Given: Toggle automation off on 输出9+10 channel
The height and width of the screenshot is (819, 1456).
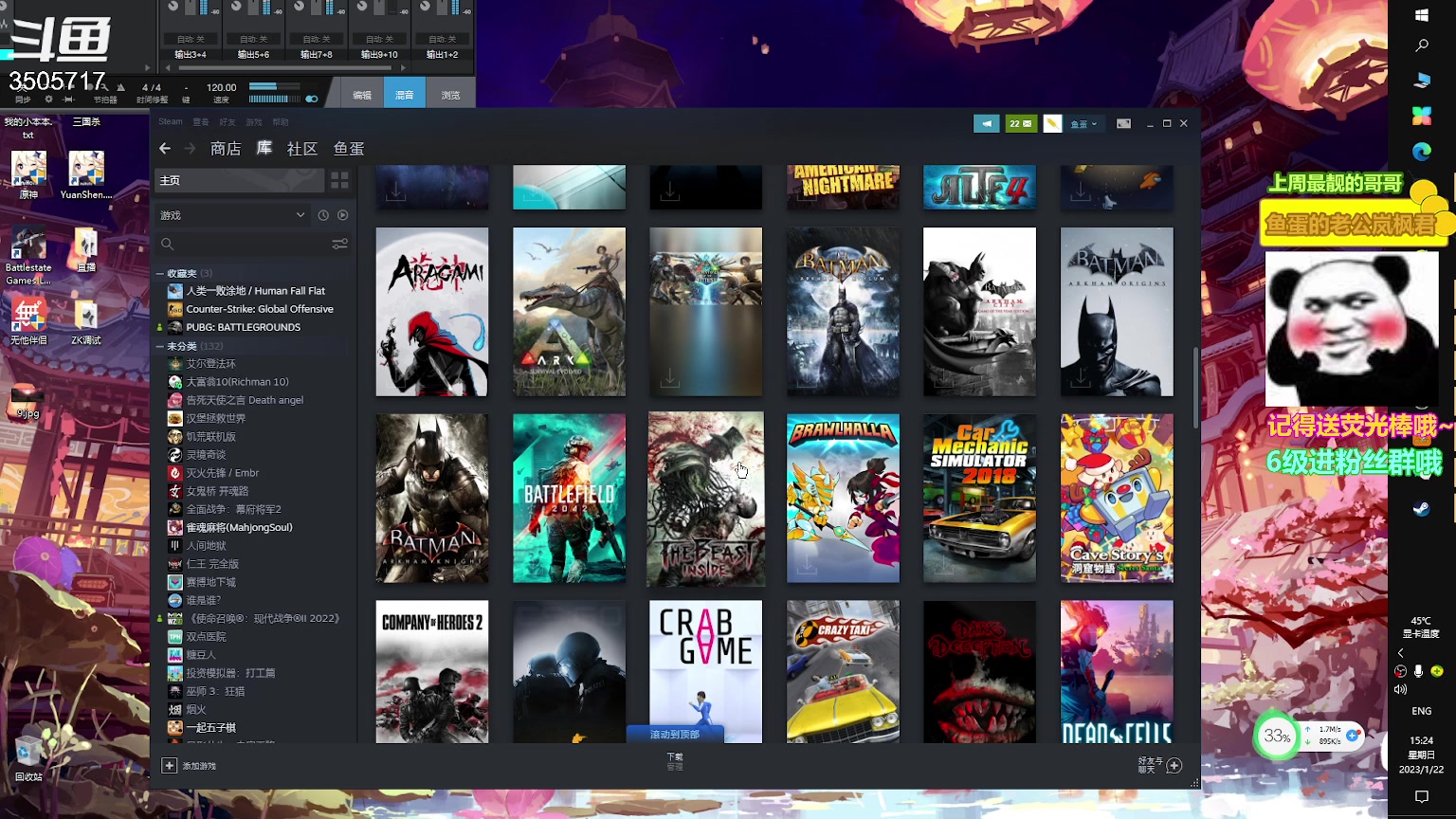Looking at the screenshot, I should point(379,39).
